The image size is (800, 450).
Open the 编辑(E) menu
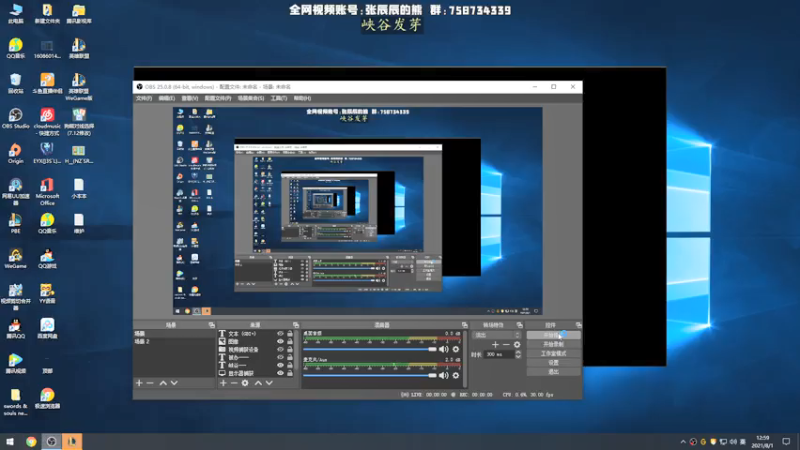tap(166, 98)
